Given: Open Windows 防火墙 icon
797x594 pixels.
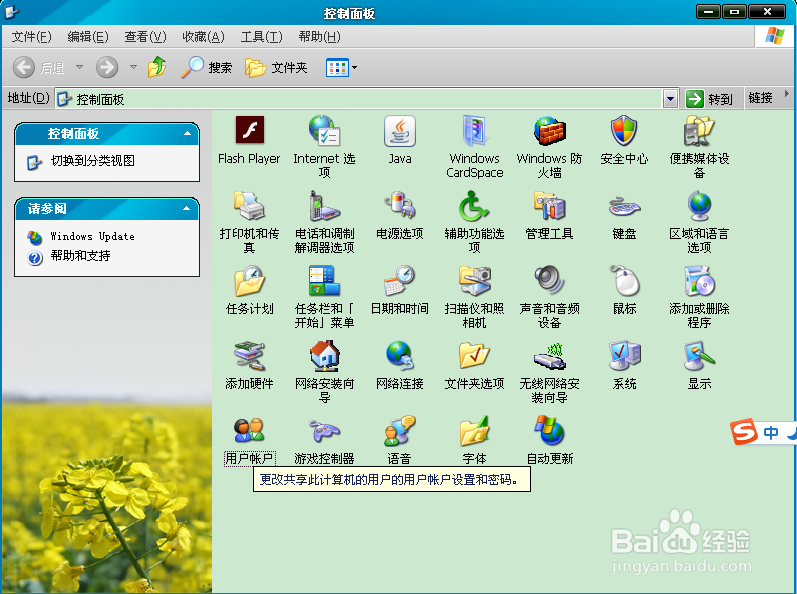Looking at the screenshot, I should 549,131.
